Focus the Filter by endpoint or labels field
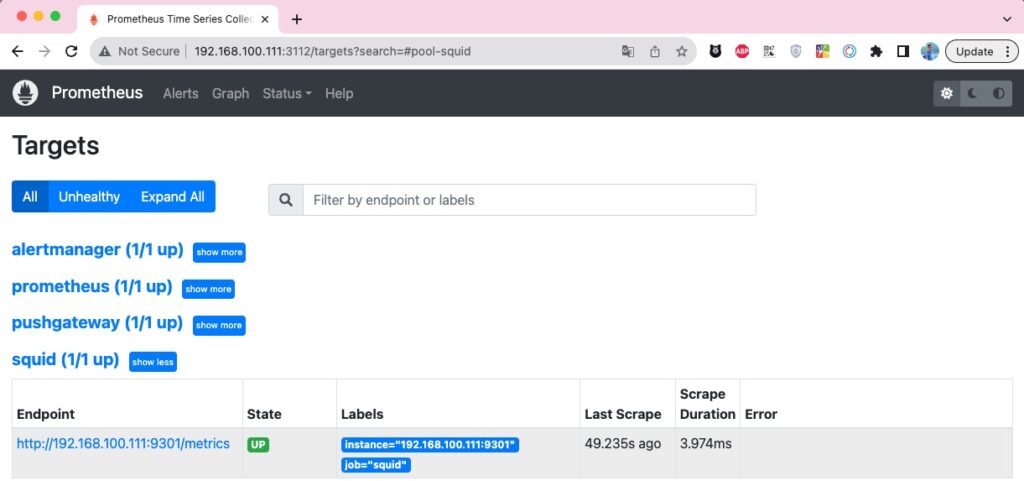 (530, 200)
